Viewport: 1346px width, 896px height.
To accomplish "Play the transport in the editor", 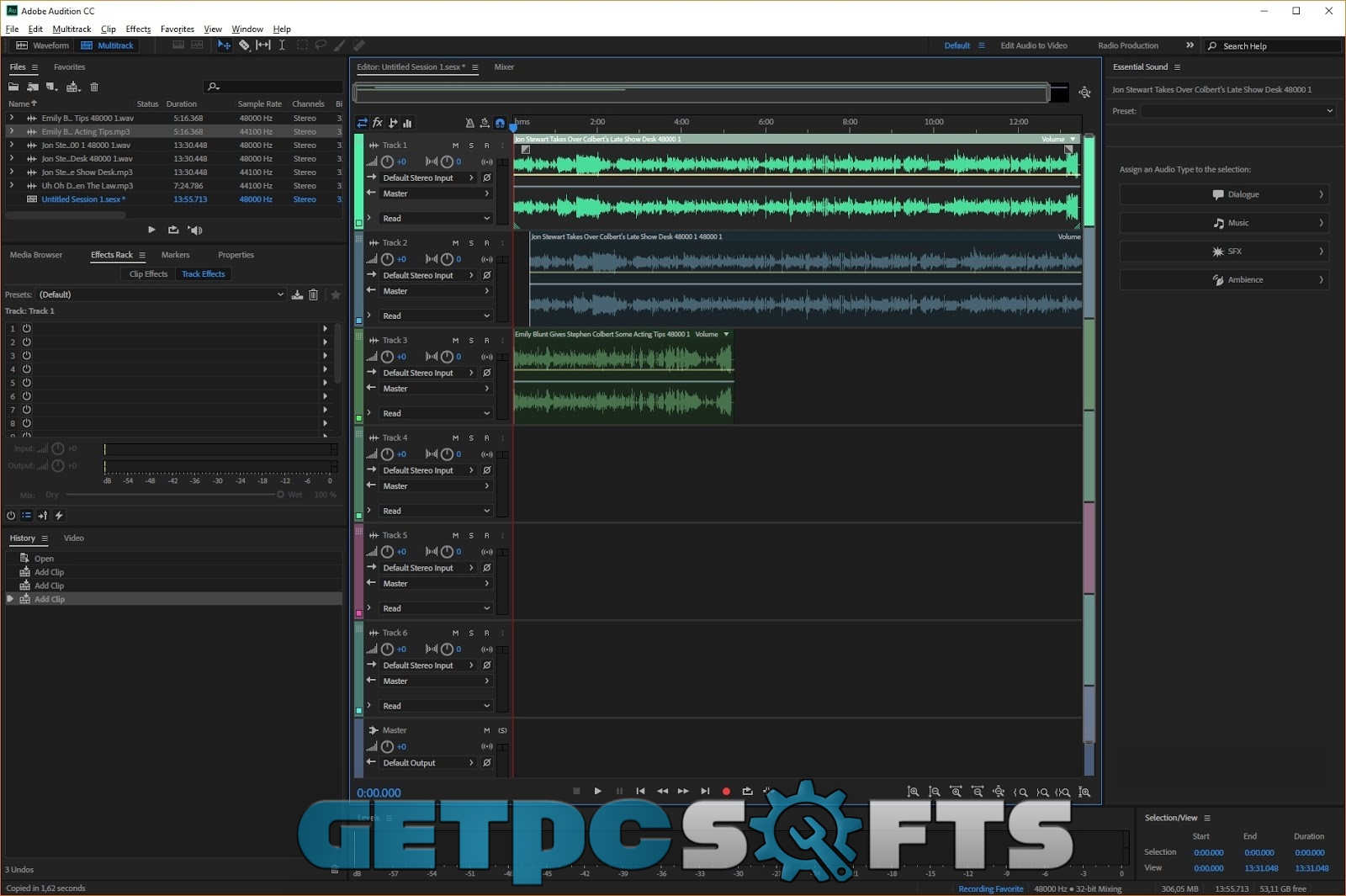I will pos(597,791).
